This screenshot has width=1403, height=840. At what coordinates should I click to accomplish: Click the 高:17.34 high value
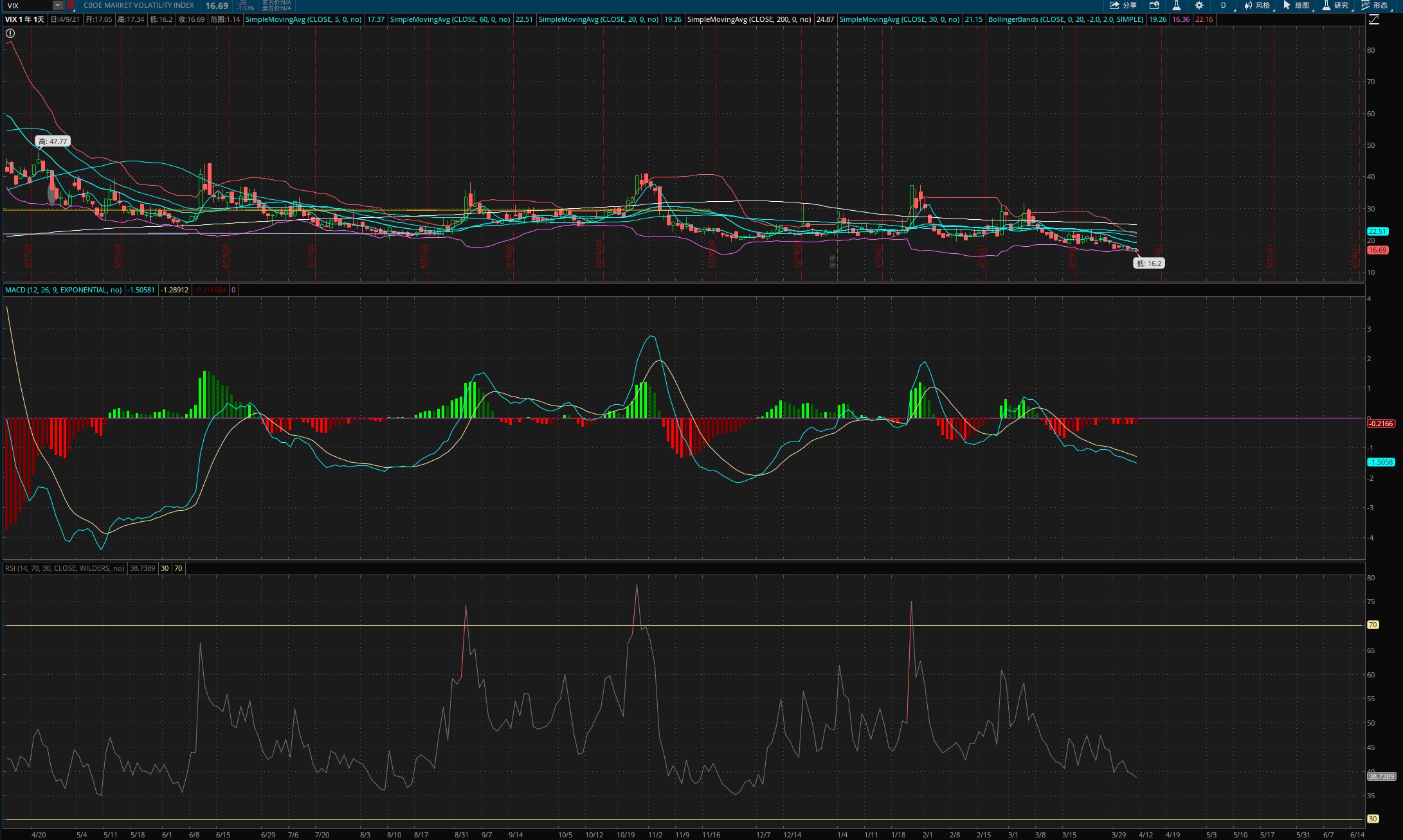[x=131, y=19]
